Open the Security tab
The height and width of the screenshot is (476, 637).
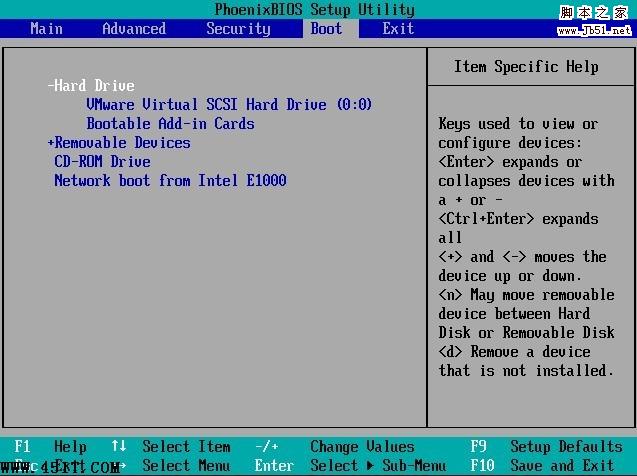238,29
